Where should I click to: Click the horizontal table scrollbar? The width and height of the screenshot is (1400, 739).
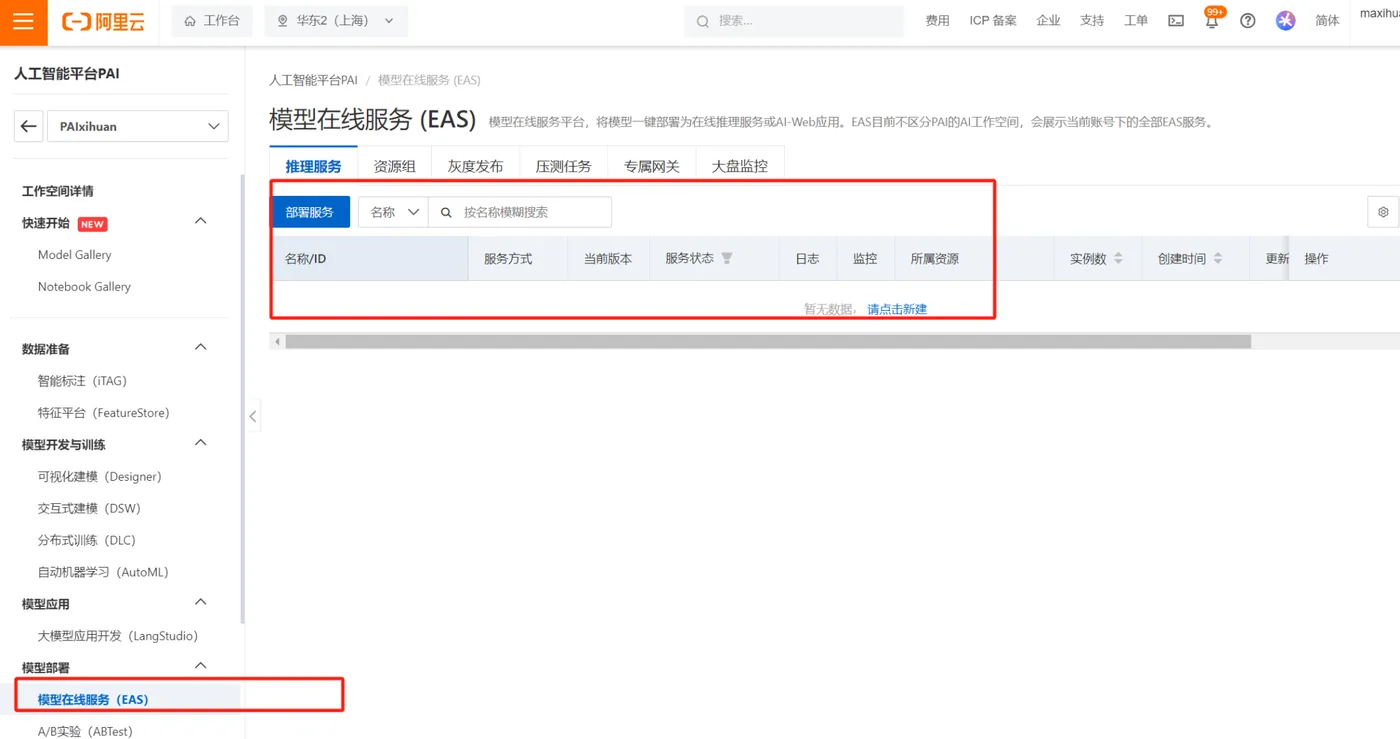click(768, 341)
